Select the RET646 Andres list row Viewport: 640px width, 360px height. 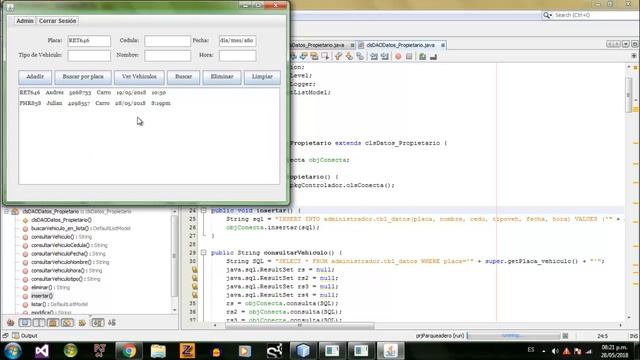tap(149, 93)
